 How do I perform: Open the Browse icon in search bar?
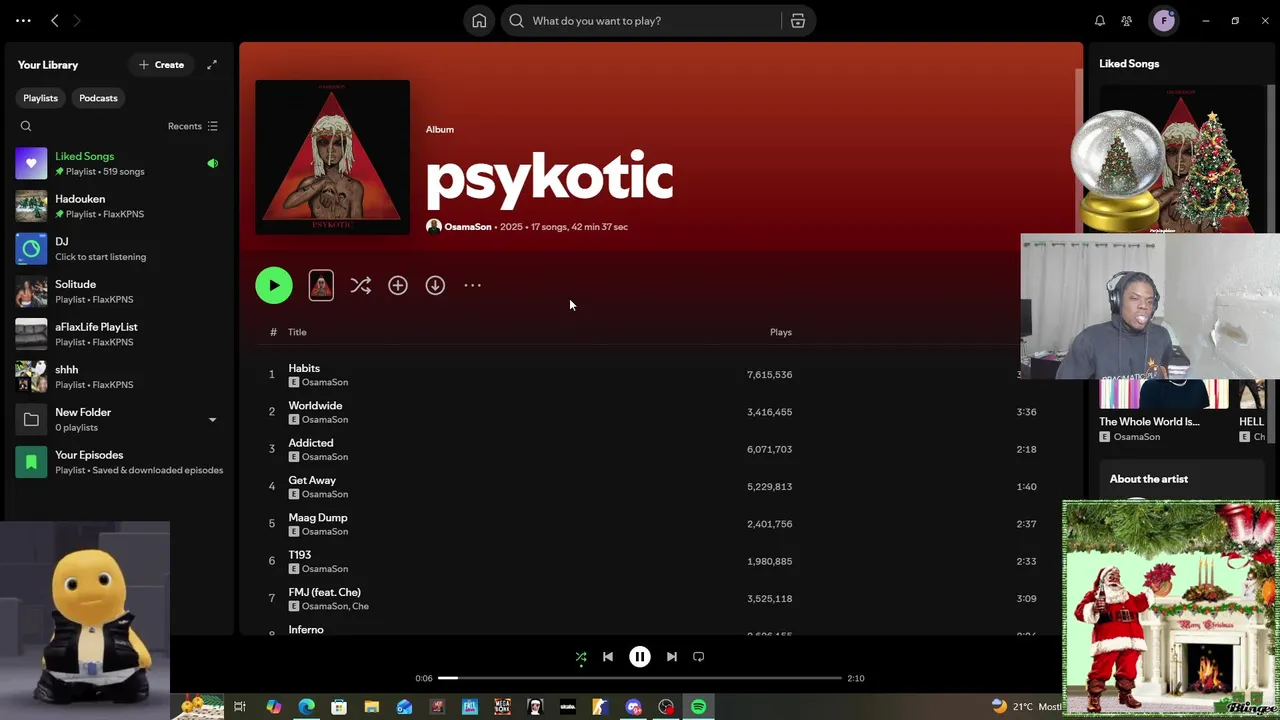pyautogui.click(x=798, y=21)
